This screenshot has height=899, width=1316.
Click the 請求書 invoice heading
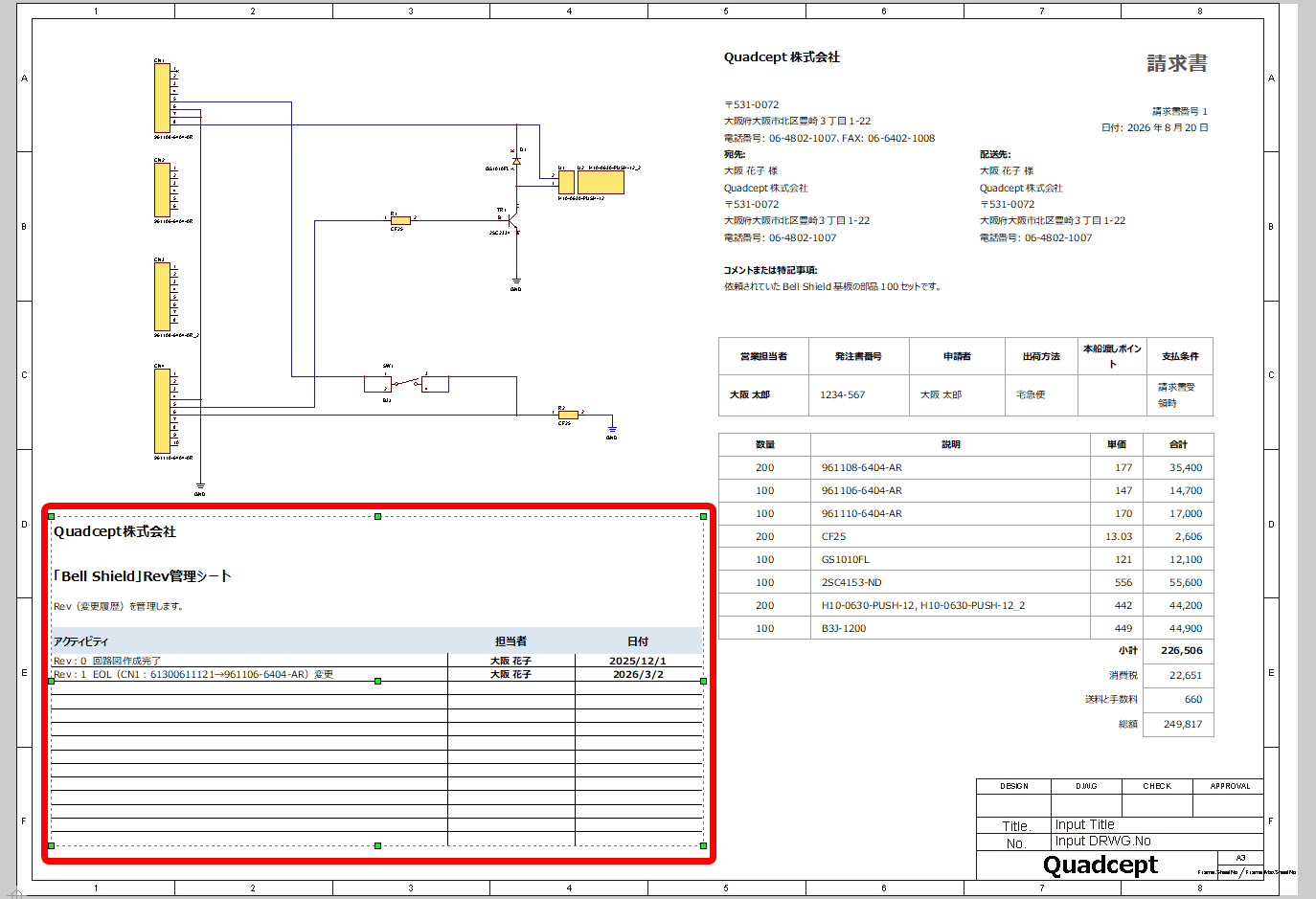(1177, 63)
